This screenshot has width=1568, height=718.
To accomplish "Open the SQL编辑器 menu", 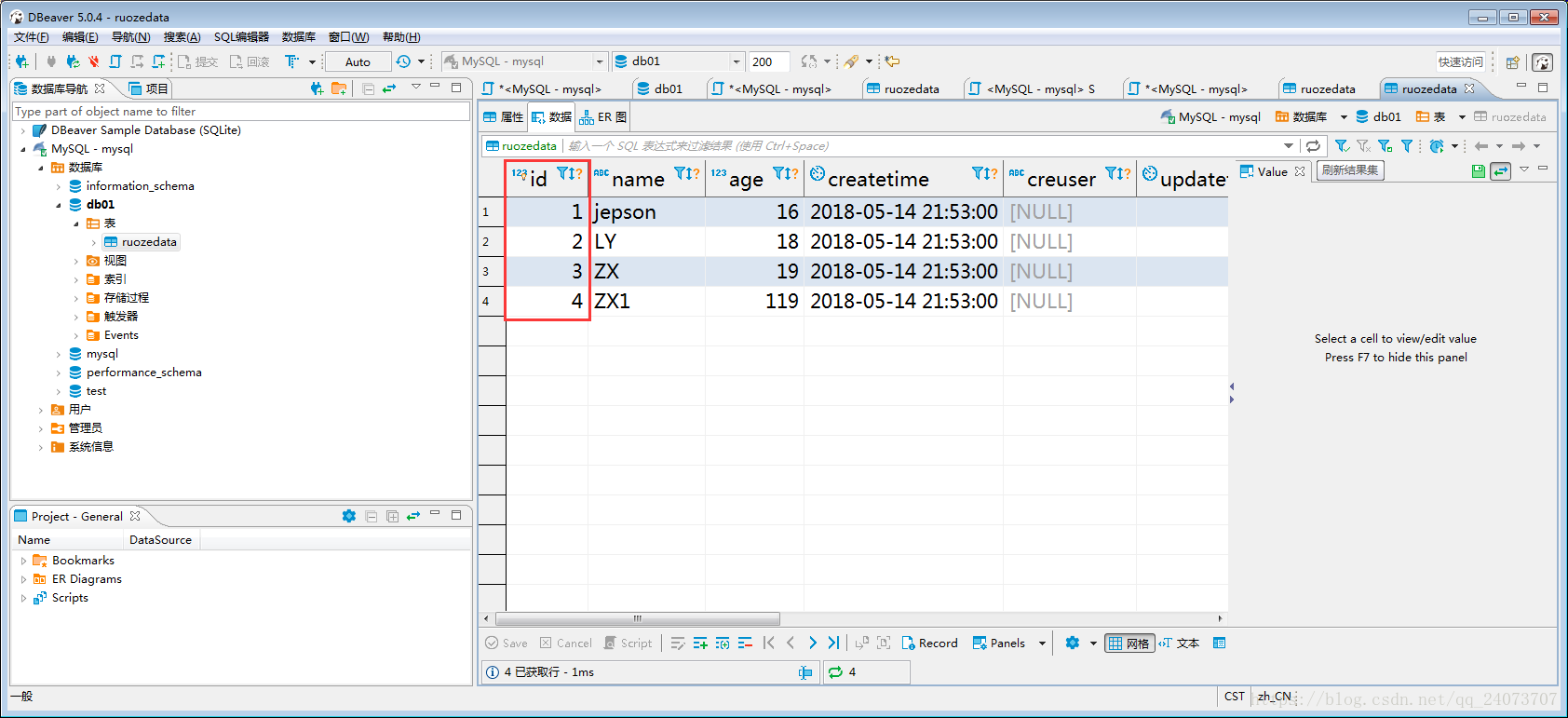I will 241,37.
